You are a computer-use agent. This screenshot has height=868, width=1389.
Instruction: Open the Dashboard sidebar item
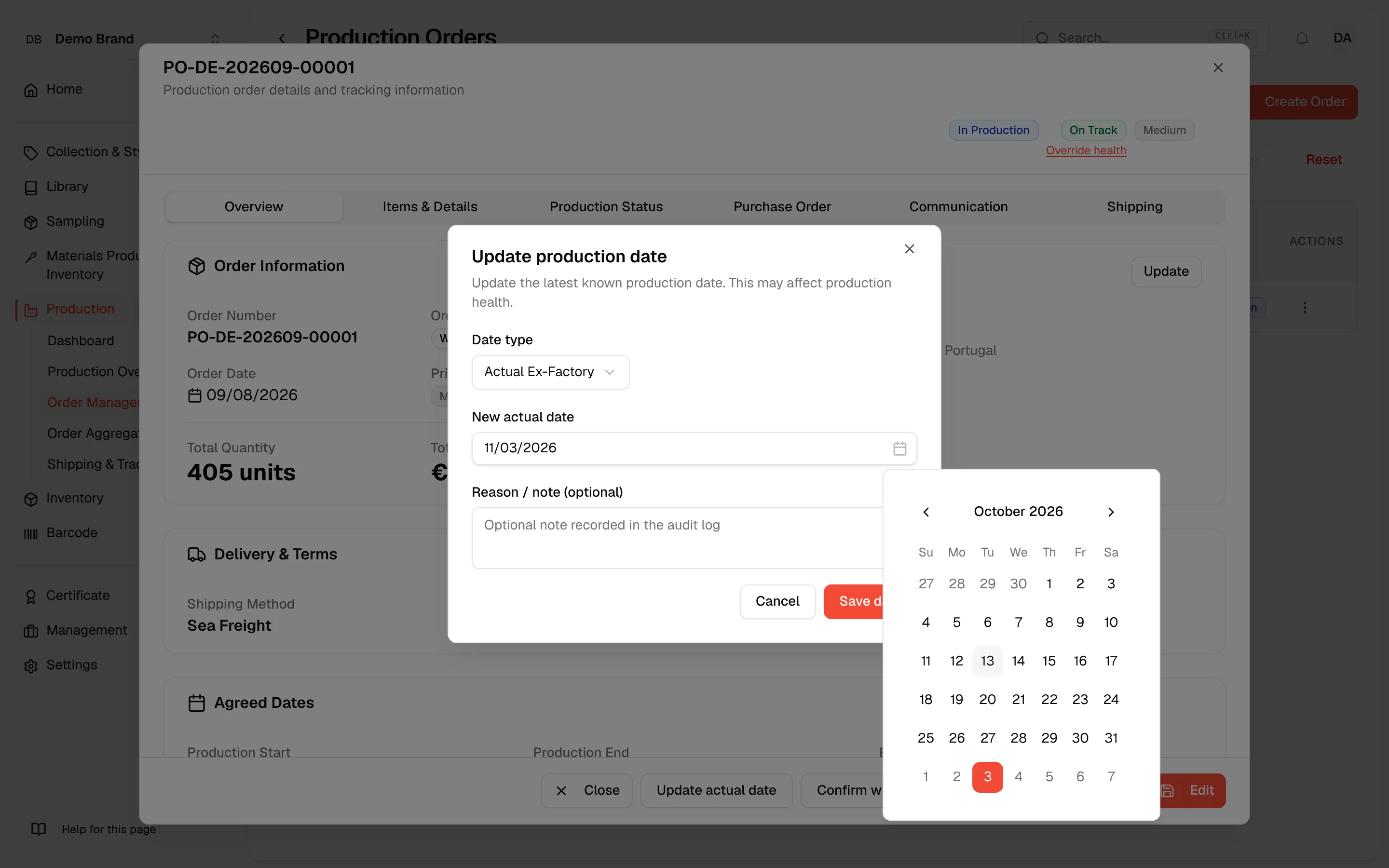pos(81,341)
